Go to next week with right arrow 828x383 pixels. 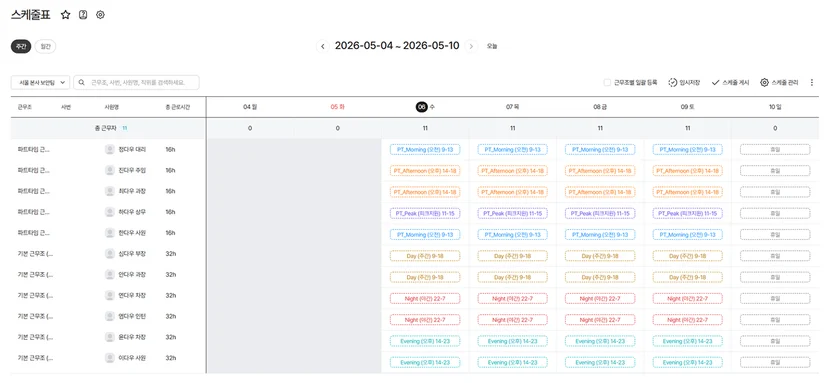472,46
